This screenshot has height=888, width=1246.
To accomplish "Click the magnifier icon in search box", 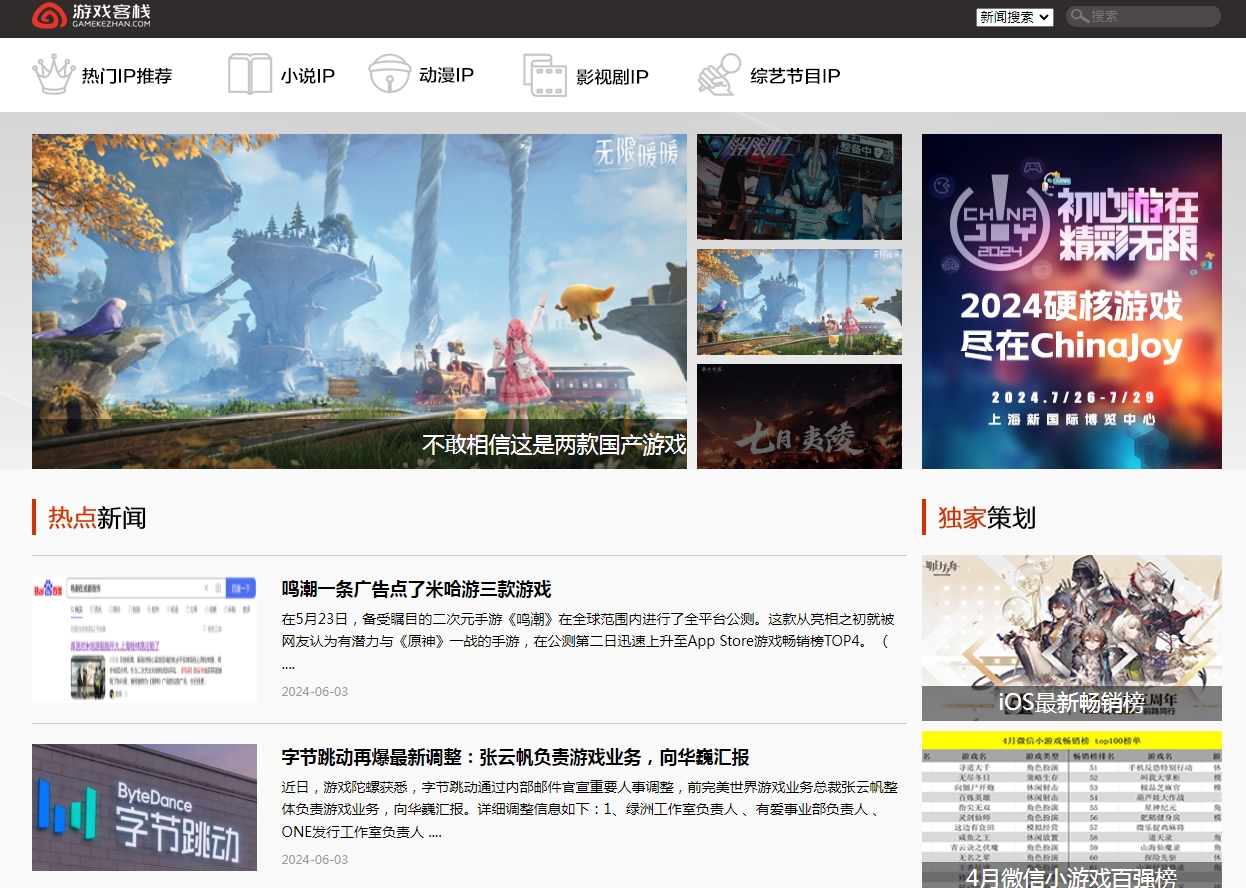I will click(1079, 16).
